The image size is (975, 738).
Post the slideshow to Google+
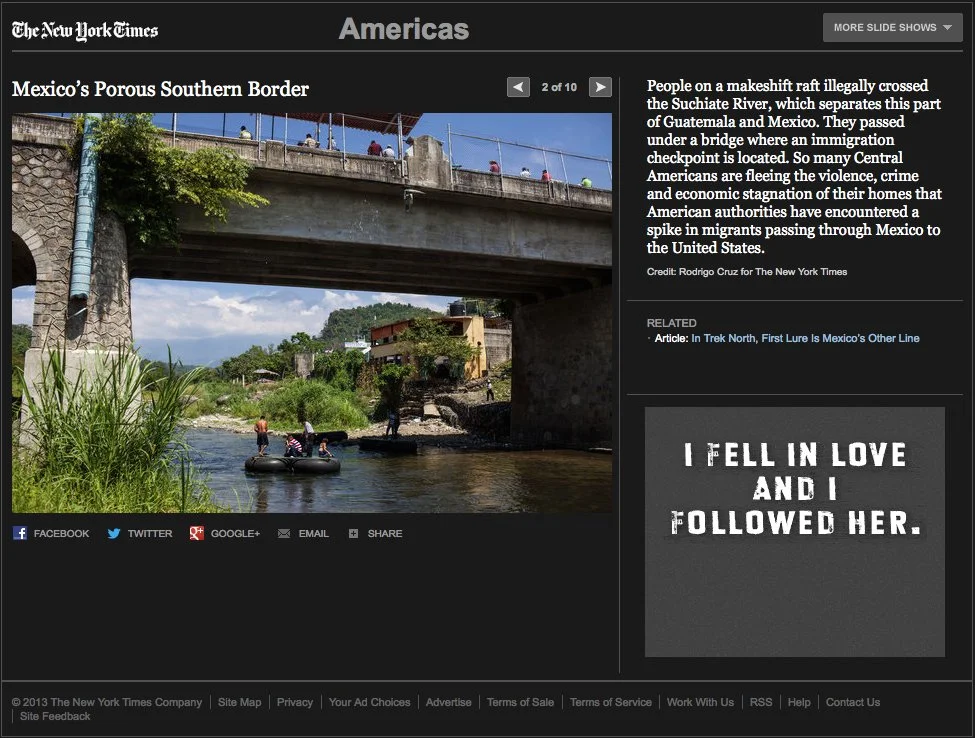[224, 533]
